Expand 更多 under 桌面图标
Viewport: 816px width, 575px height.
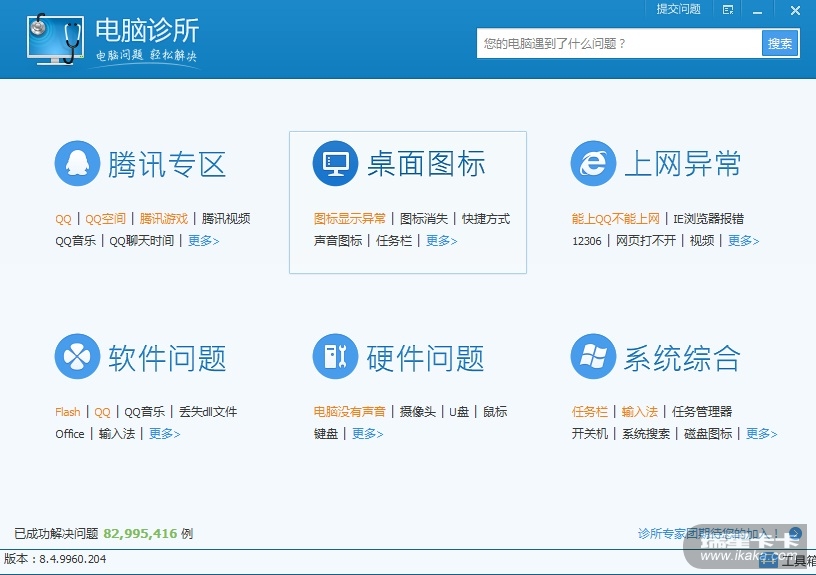click(x=441, y=241)
